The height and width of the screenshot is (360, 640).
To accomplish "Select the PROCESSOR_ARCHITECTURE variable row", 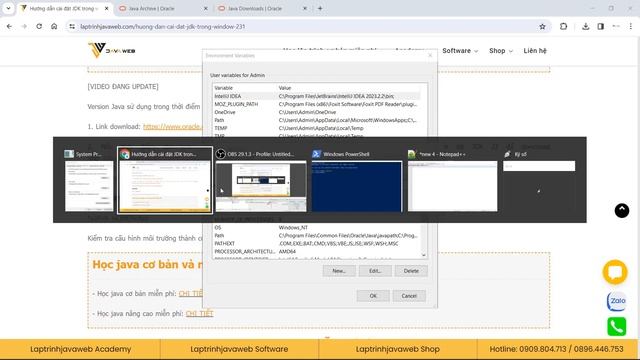I will coord(317,251).
